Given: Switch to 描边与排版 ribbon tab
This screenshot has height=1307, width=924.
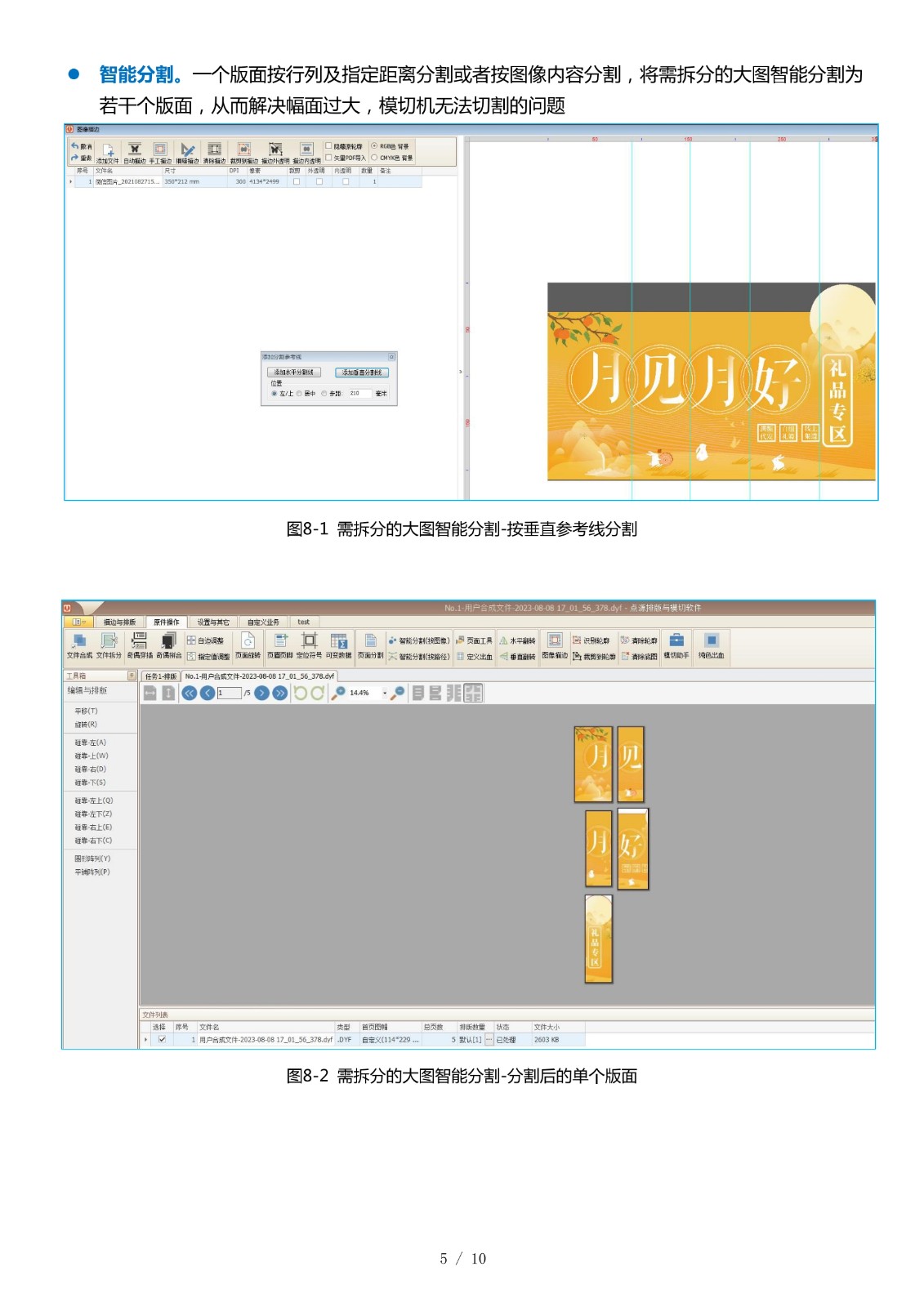Looking at the screenshot, I should point(119,622).
